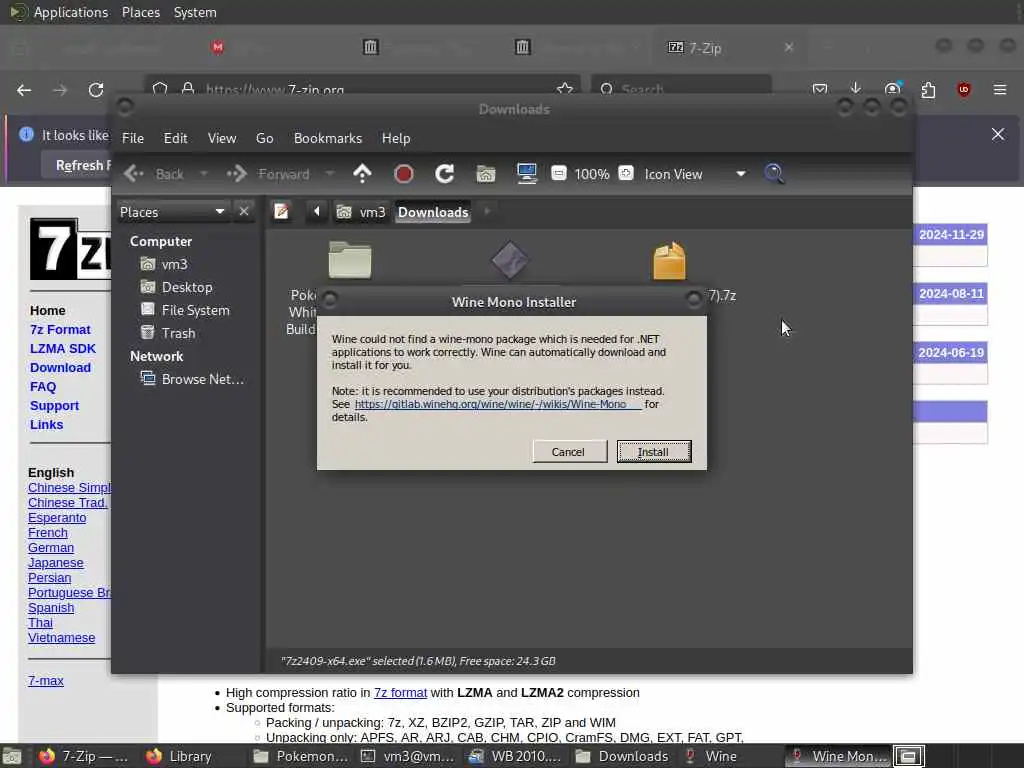This screenshot has width=1024, height=768.
Task: Click show desktop icon in taskbar
Action: (x=12, y=756)
